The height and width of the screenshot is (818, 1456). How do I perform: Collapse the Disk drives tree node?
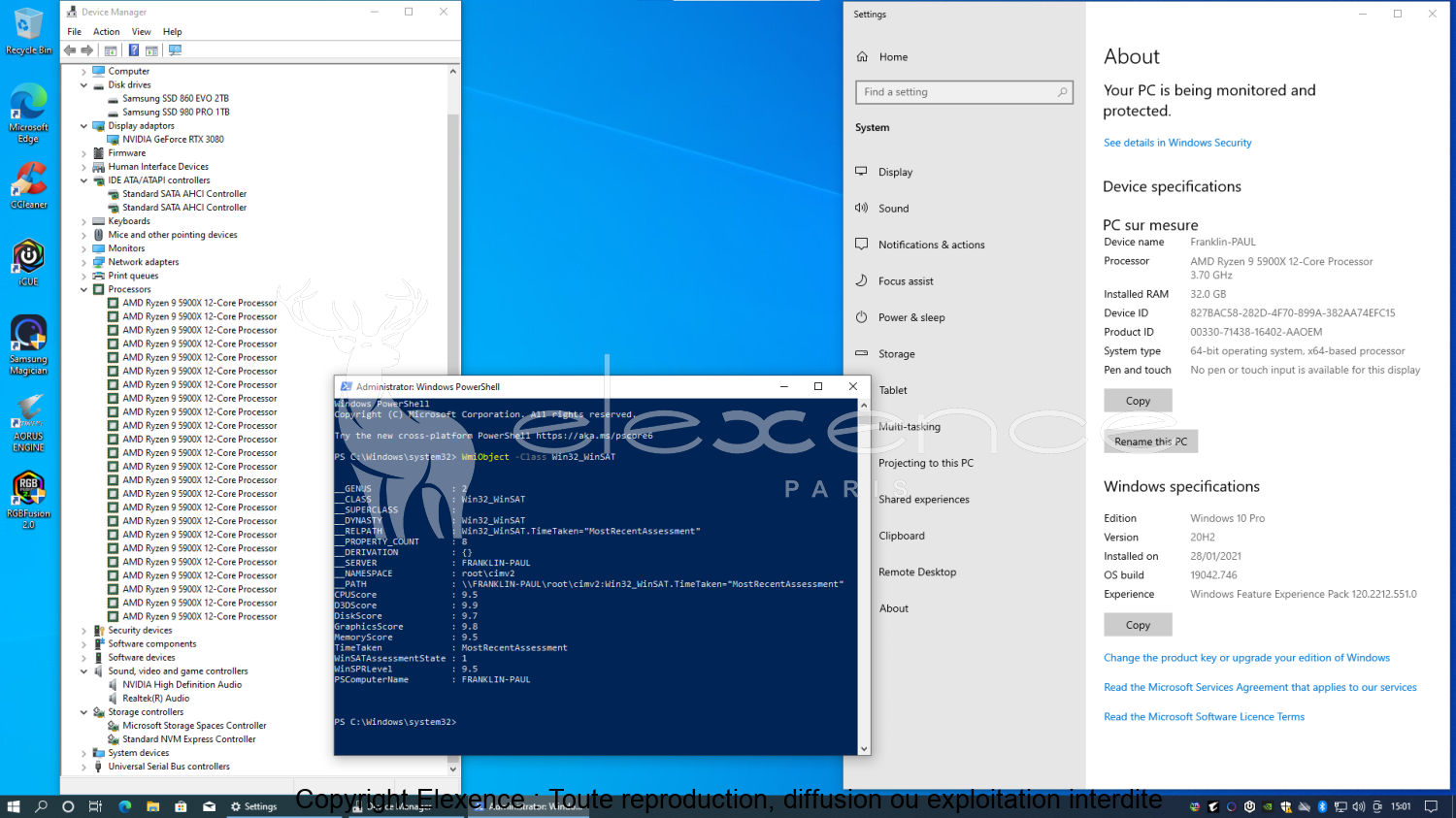coord(83,85)
